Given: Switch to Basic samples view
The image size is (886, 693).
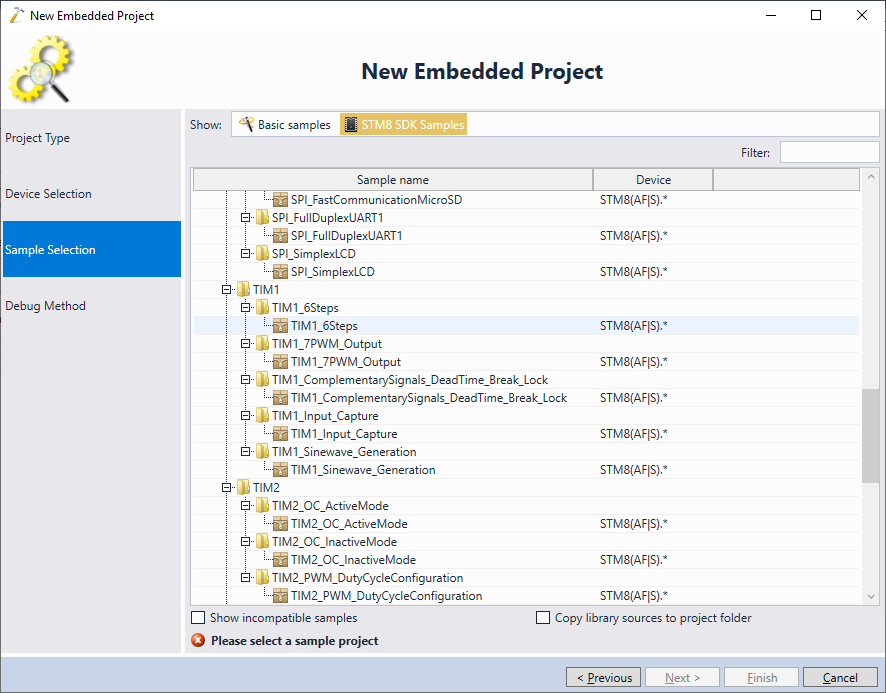Looking at the screenshot, I should [x=285, y=124].
